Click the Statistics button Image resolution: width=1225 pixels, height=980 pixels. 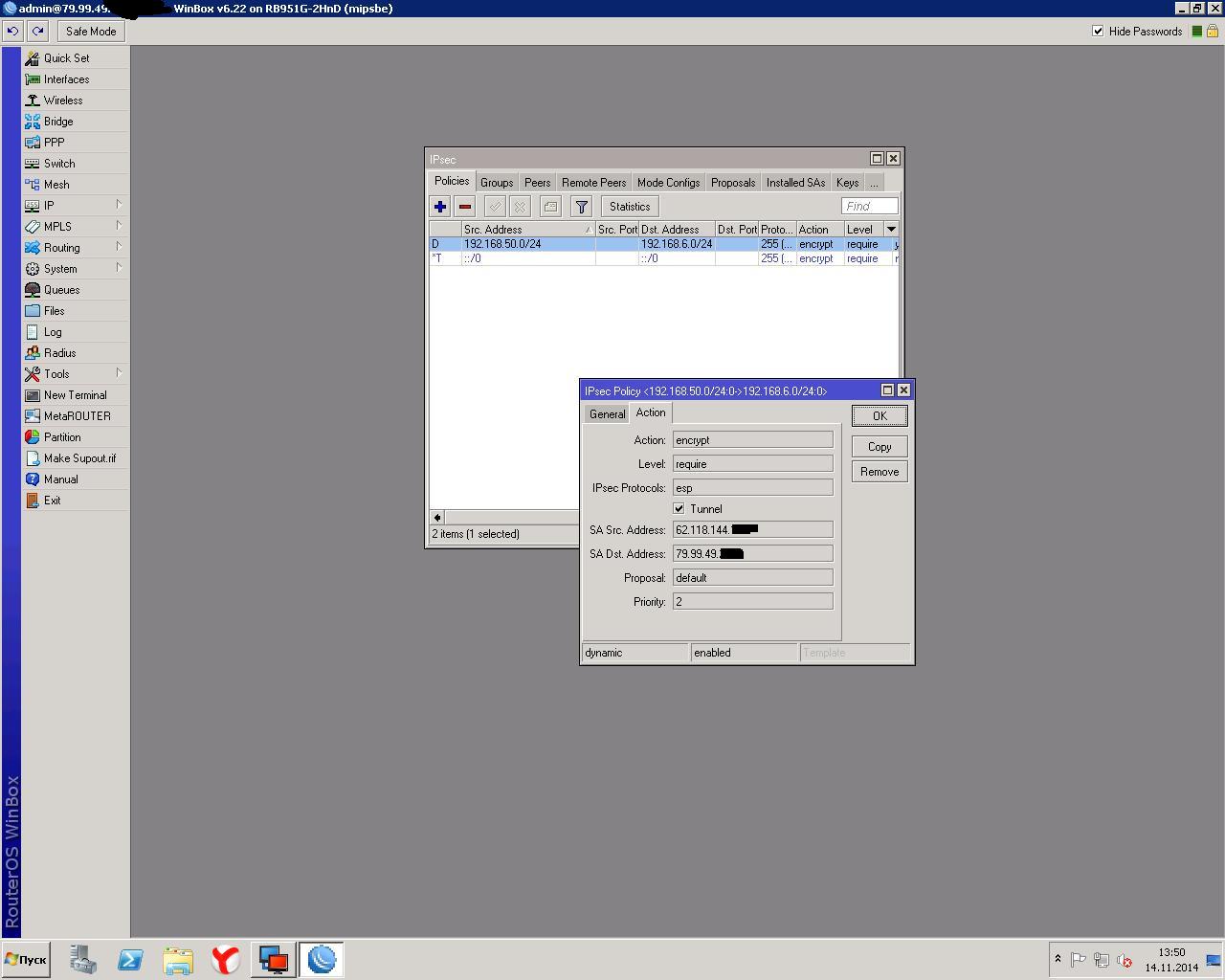pyautogui.click(x=629, y=207)
